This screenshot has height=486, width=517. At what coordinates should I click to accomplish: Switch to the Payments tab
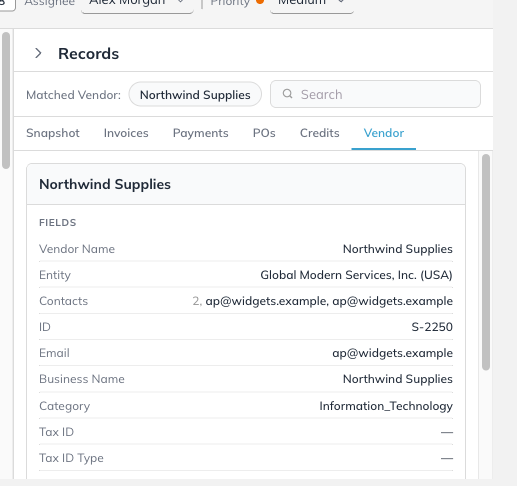[x=201, y=133]
